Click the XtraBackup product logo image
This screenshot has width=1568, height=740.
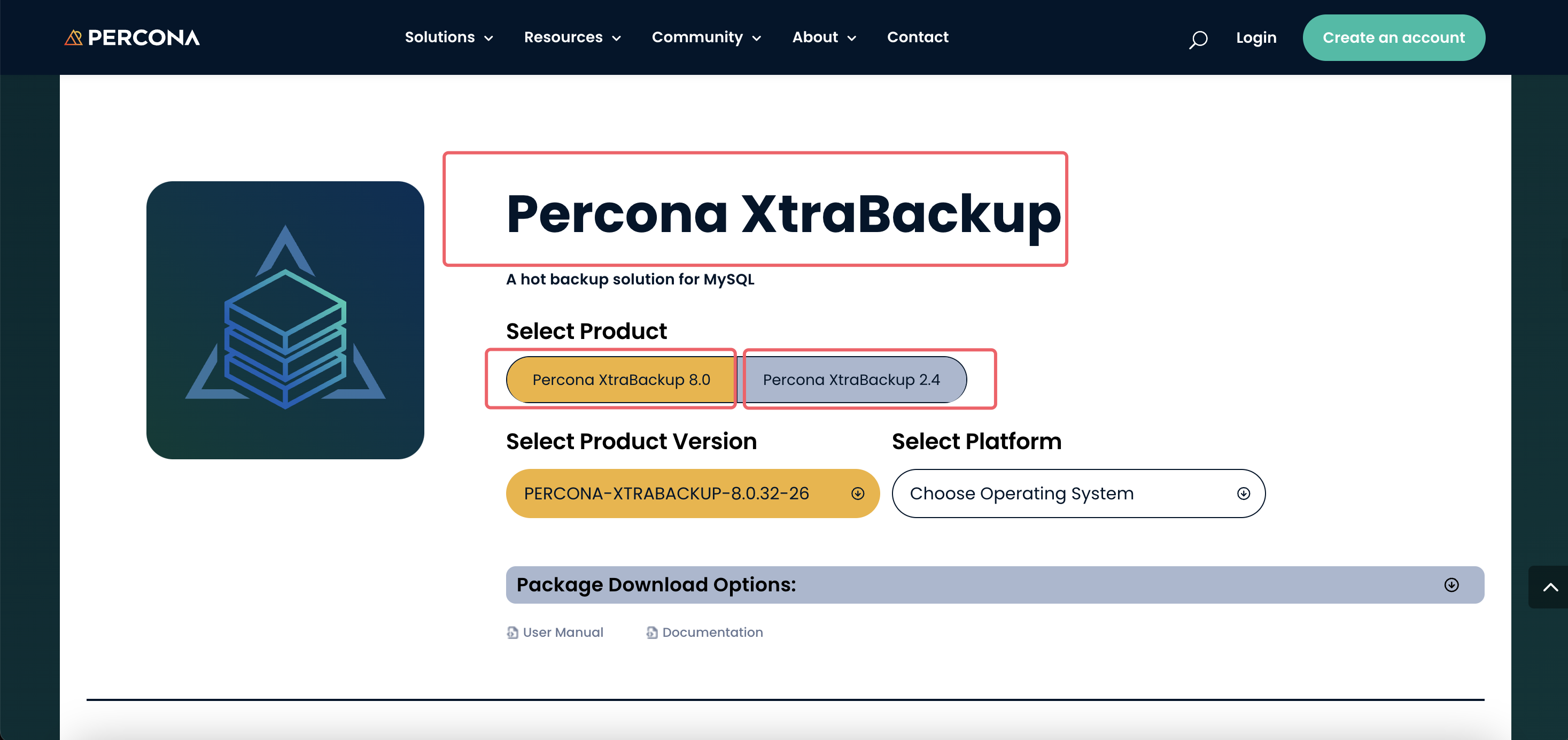[x=285, y=320]
